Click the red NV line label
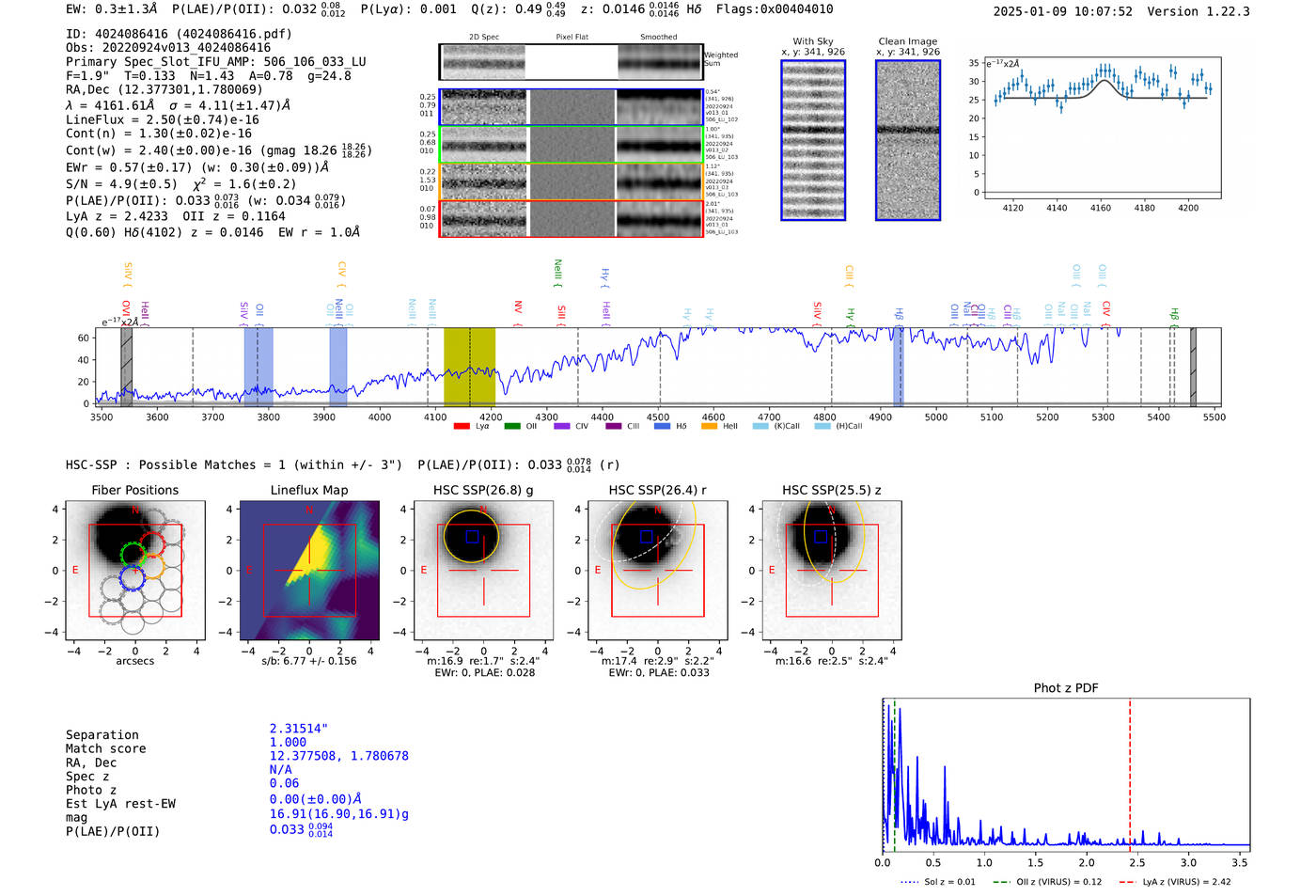The image size is (1316, 896). pyautogui.click(x=518, y=308)
